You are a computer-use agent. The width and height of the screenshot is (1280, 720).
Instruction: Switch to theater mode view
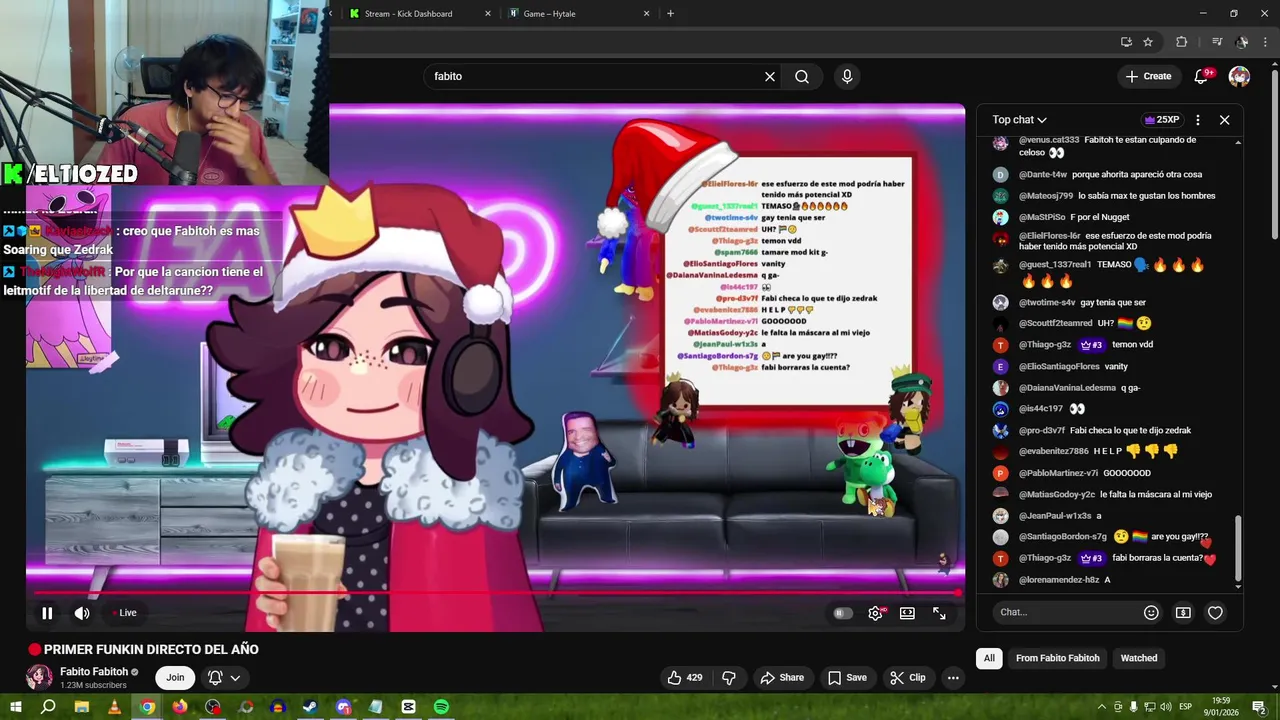(x=907, y=613)
